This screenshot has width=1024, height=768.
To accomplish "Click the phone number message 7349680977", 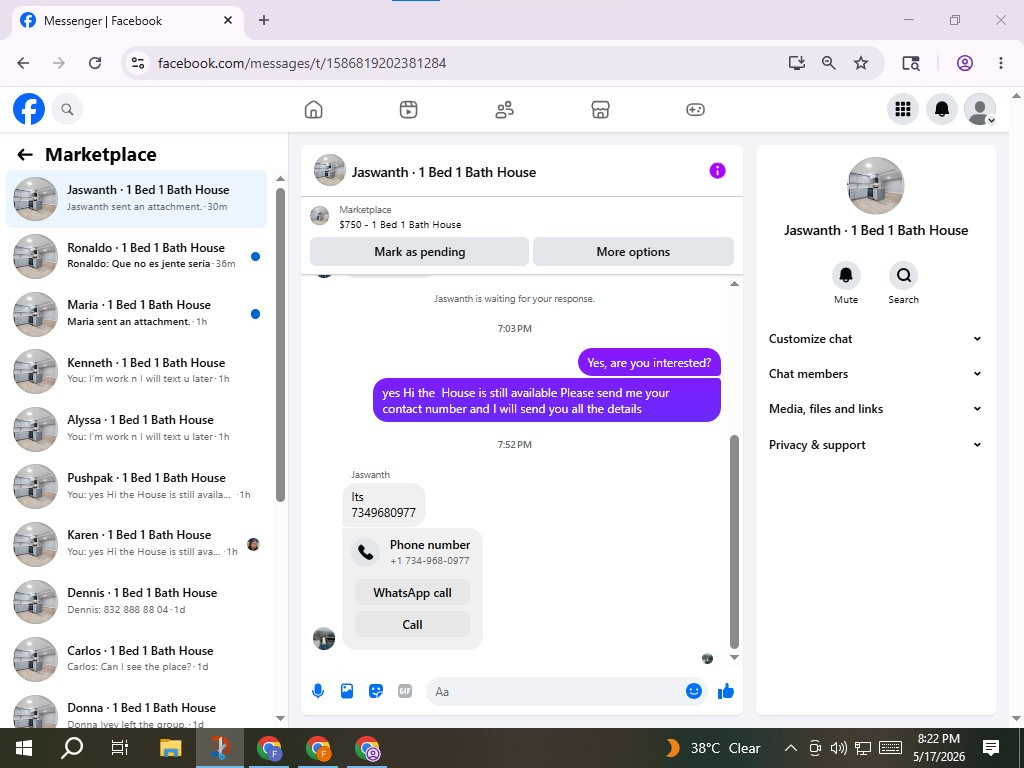I will (383, 505).
